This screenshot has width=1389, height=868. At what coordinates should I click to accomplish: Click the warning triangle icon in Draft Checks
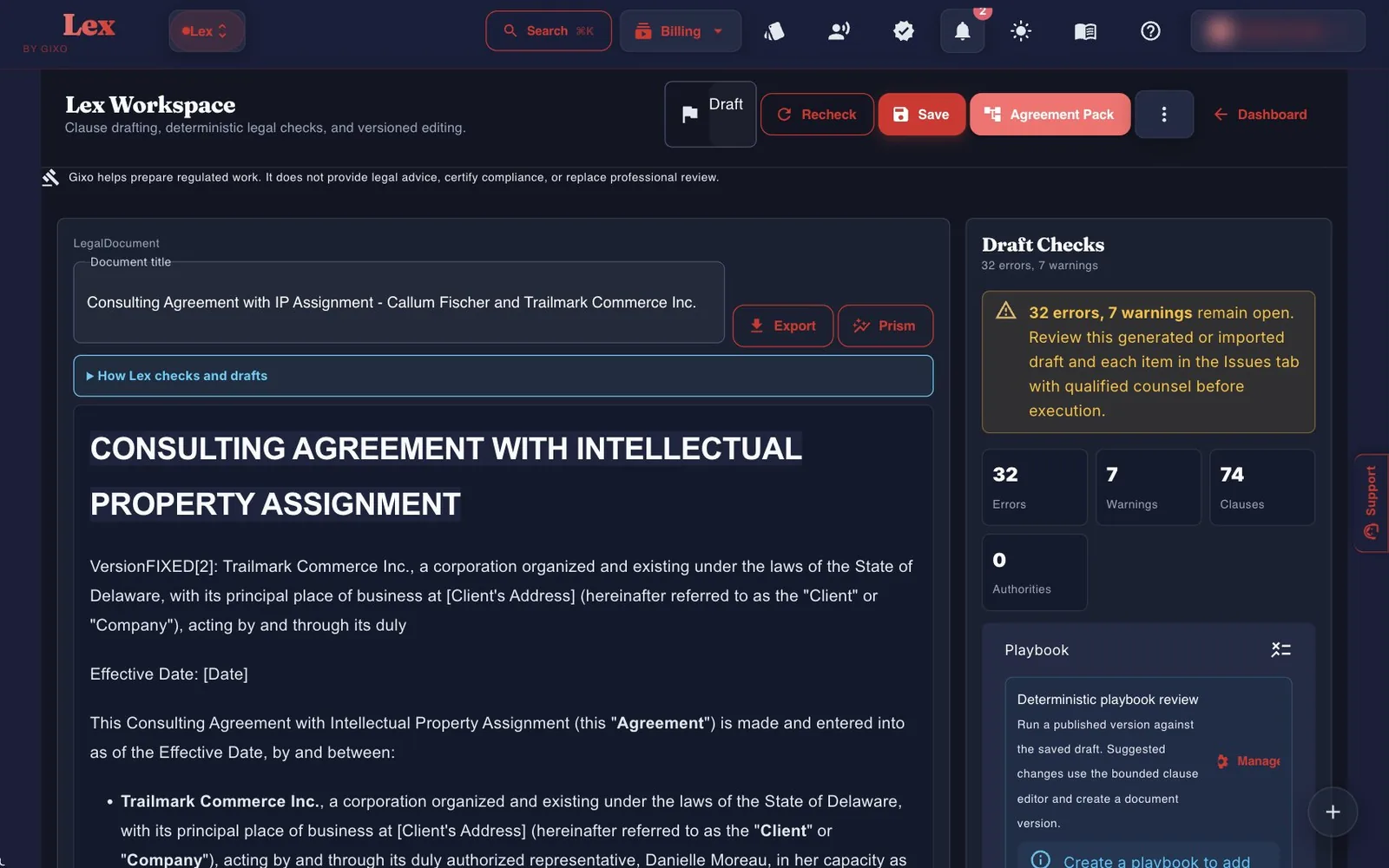pyautogui.click(x=1006, y=311)
